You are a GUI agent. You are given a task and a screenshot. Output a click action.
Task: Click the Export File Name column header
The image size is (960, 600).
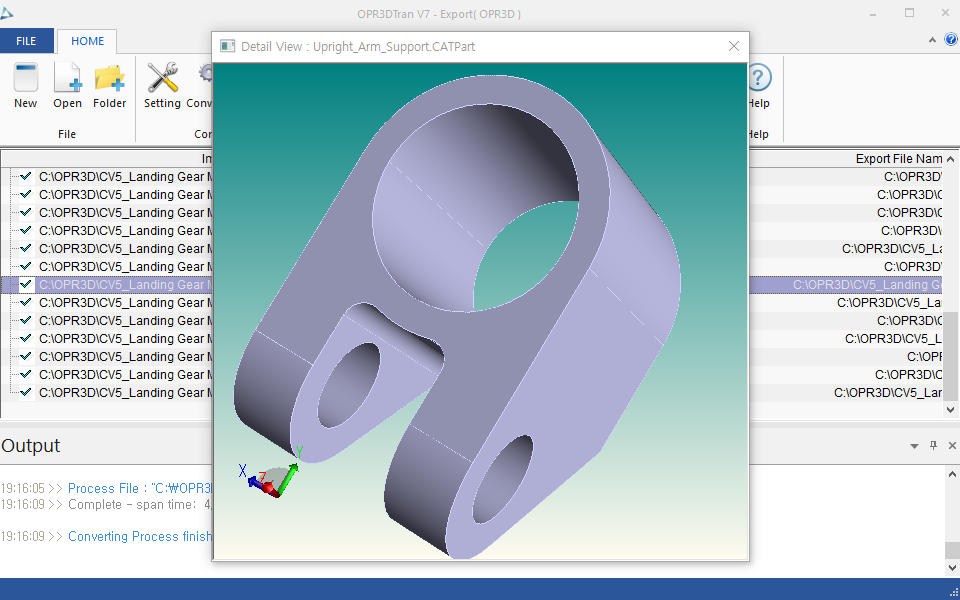pyautogui.click(x=898, y=159)
